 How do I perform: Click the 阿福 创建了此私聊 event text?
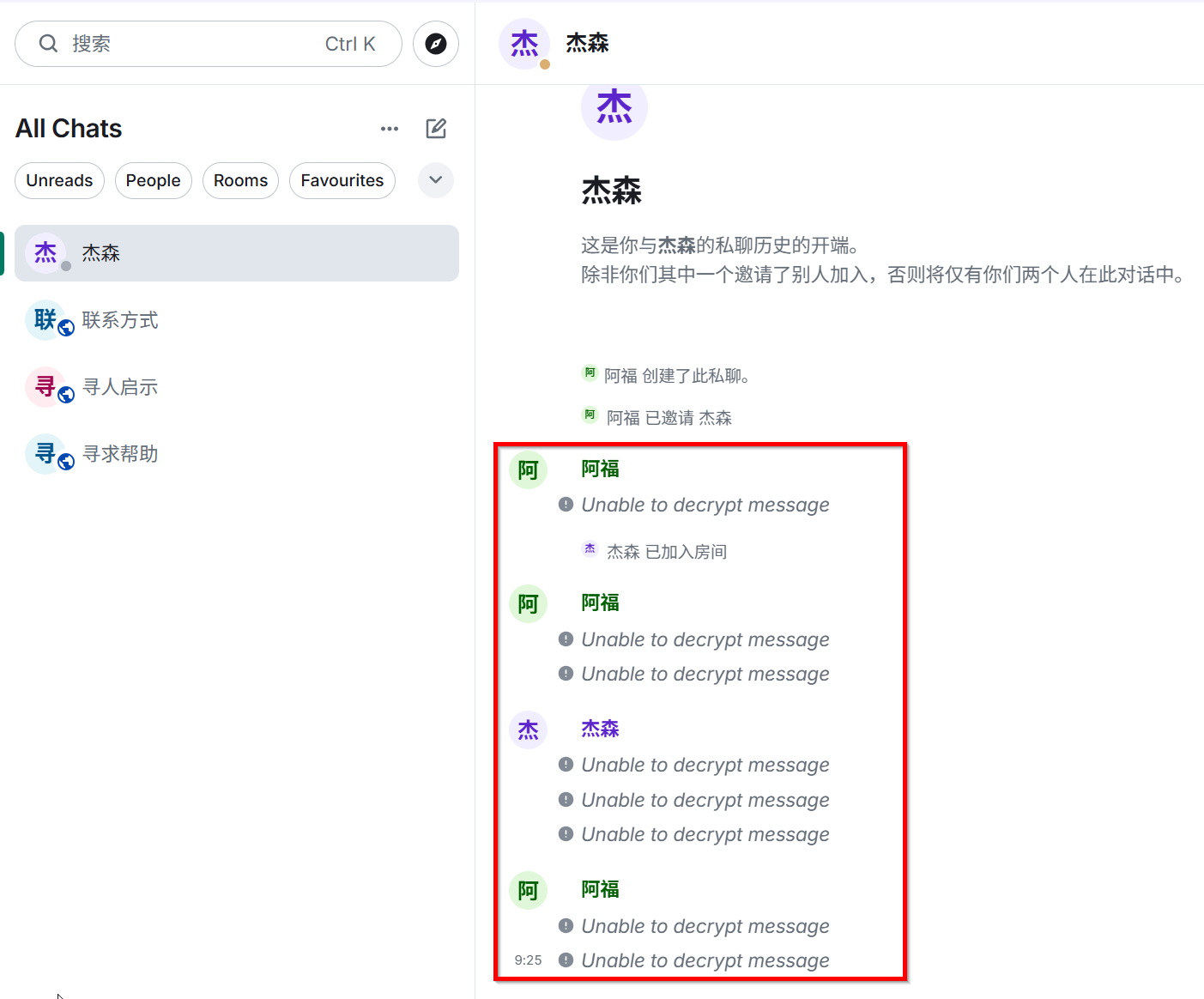tap(677, 376)
